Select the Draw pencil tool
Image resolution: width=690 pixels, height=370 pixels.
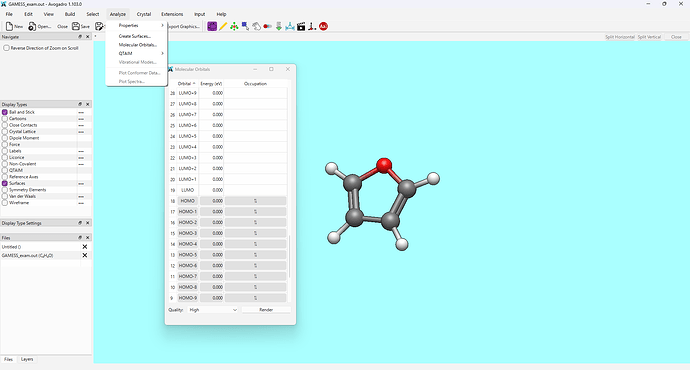(x=223, y=26)
